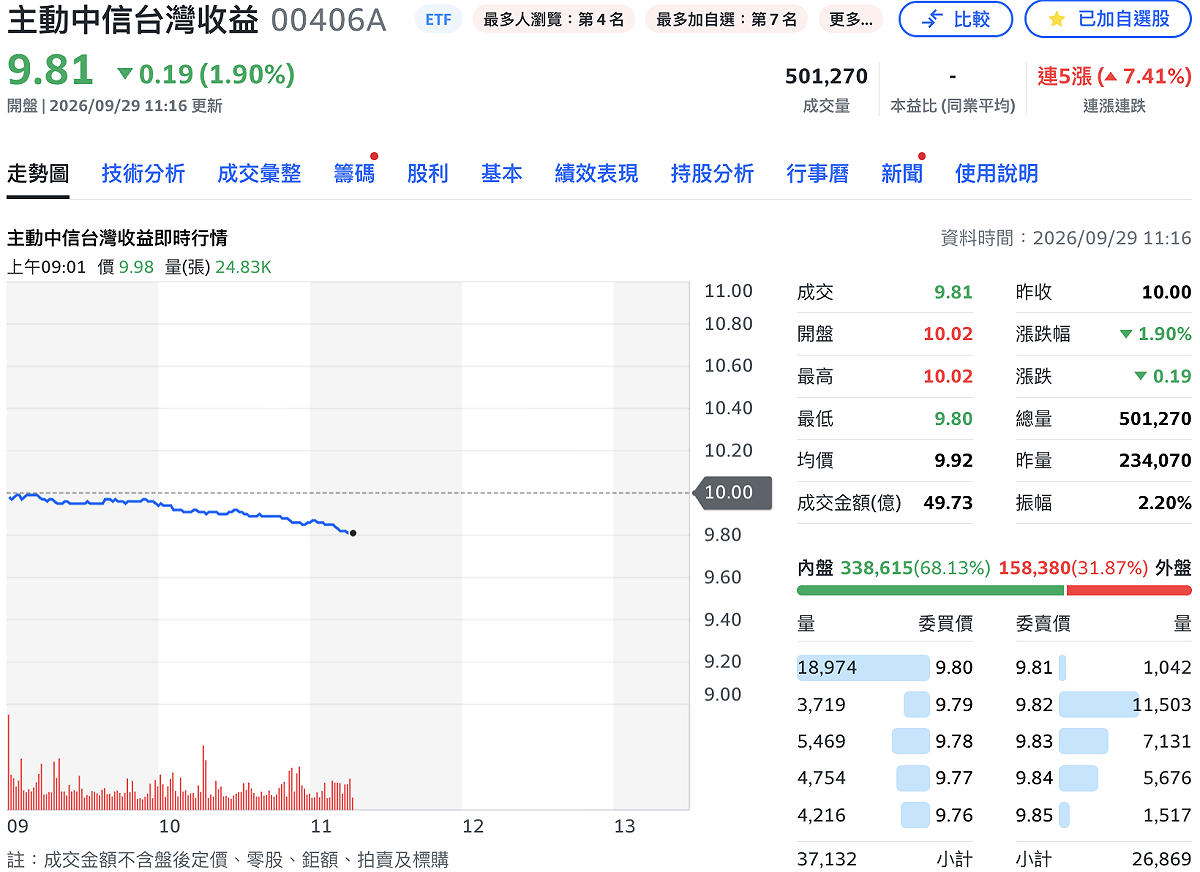This screenshot has width=1200, height=872.
Task: Click the 連漲連跌 label
Action: tap(1114, 106)
